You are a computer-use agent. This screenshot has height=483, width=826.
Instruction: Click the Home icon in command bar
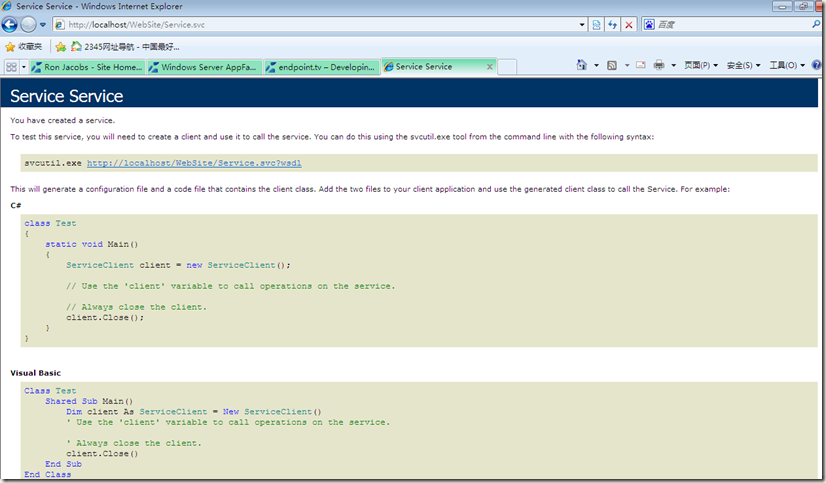coord(582,66)
